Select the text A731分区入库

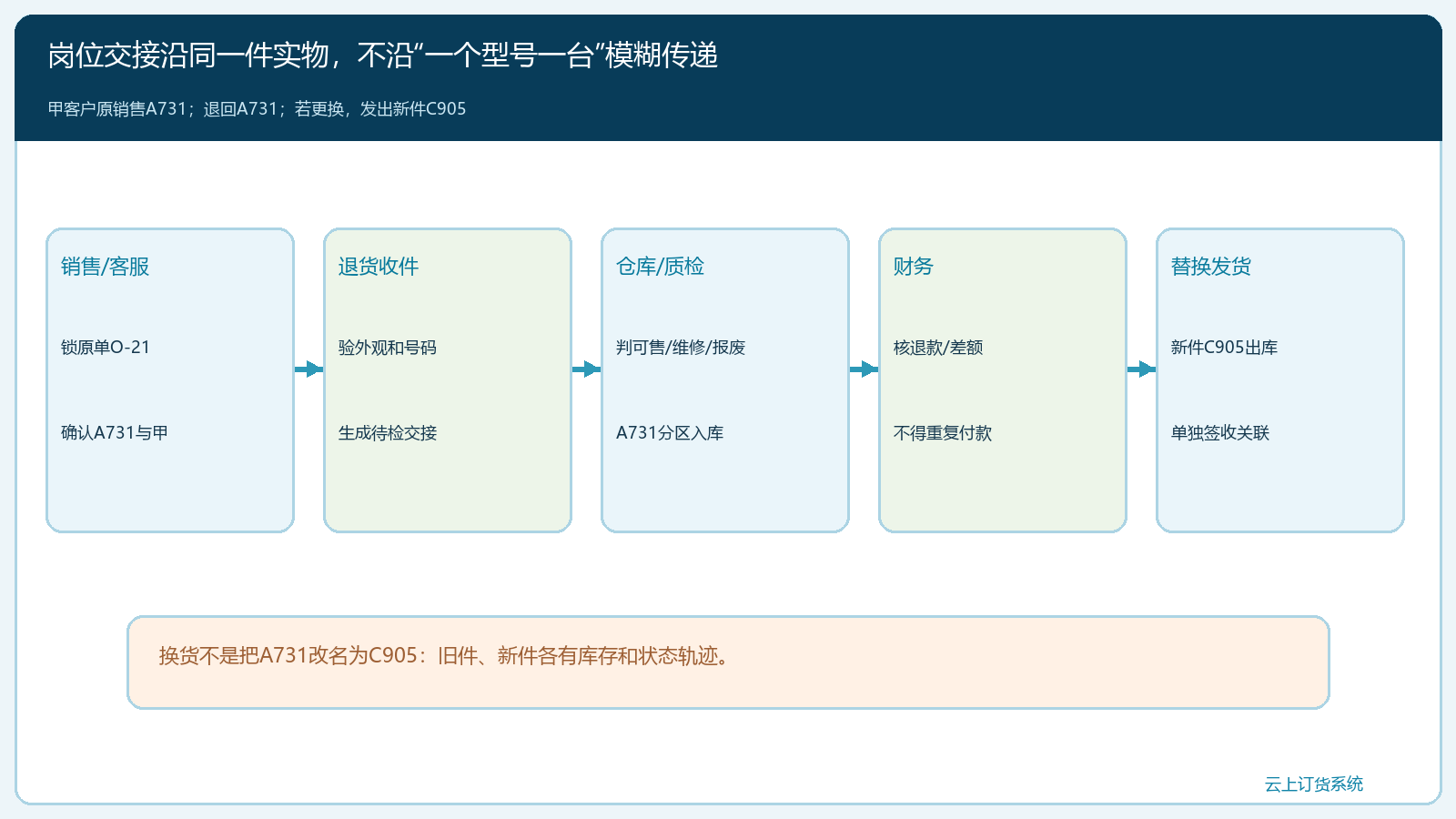[670, 433]
